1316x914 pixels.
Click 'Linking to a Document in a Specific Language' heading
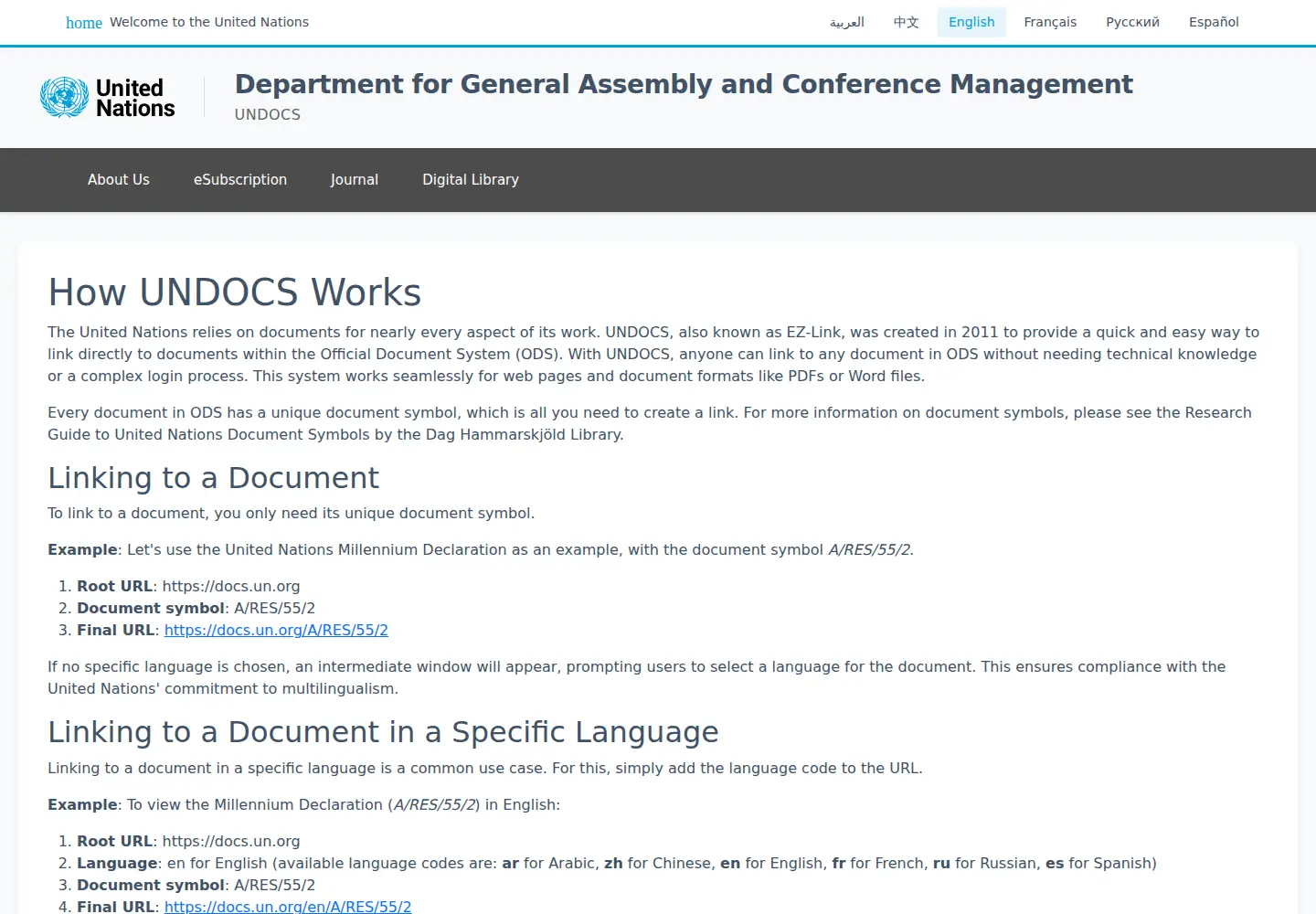coord(383,732)
